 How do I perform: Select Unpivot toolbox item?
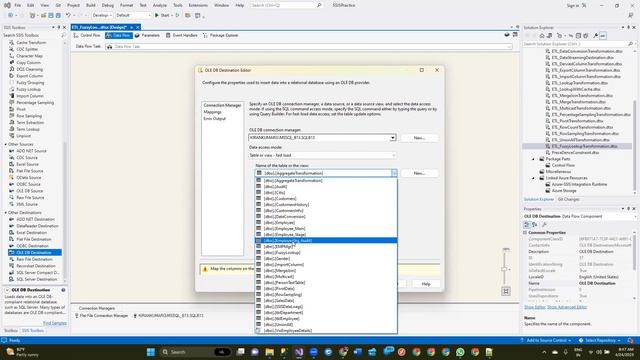pyautogui.click(x=23, y=136)
